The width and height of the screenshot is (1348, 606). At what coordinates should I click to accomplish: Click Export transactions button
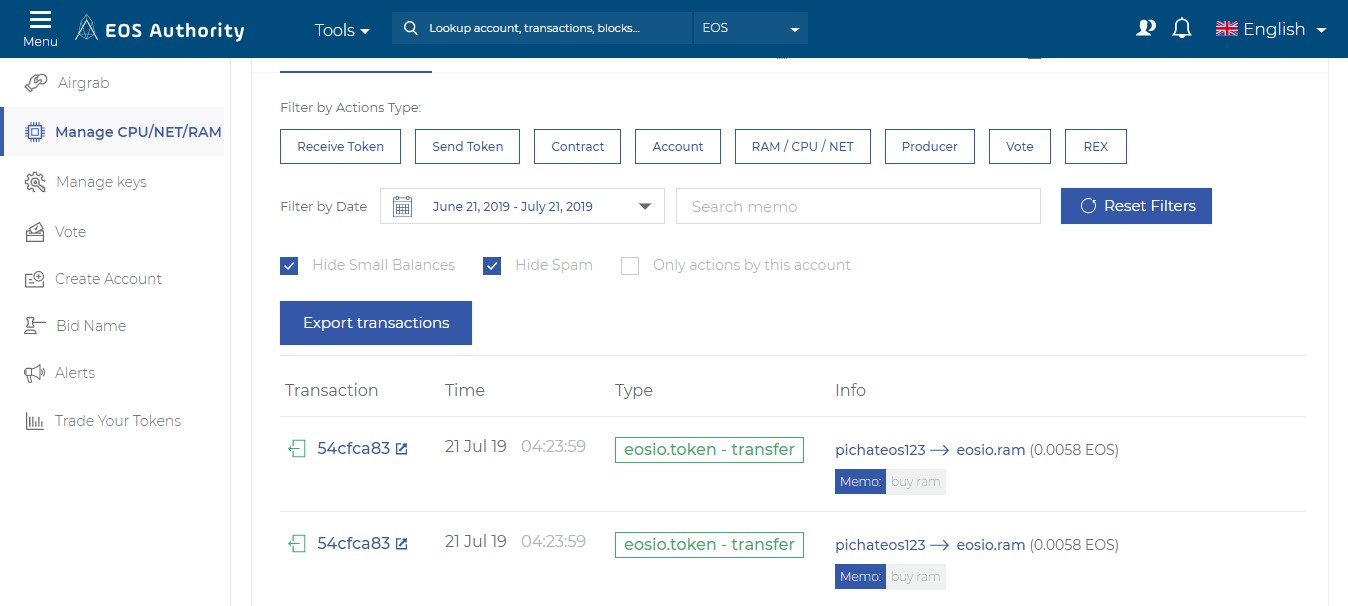(376, 323)
